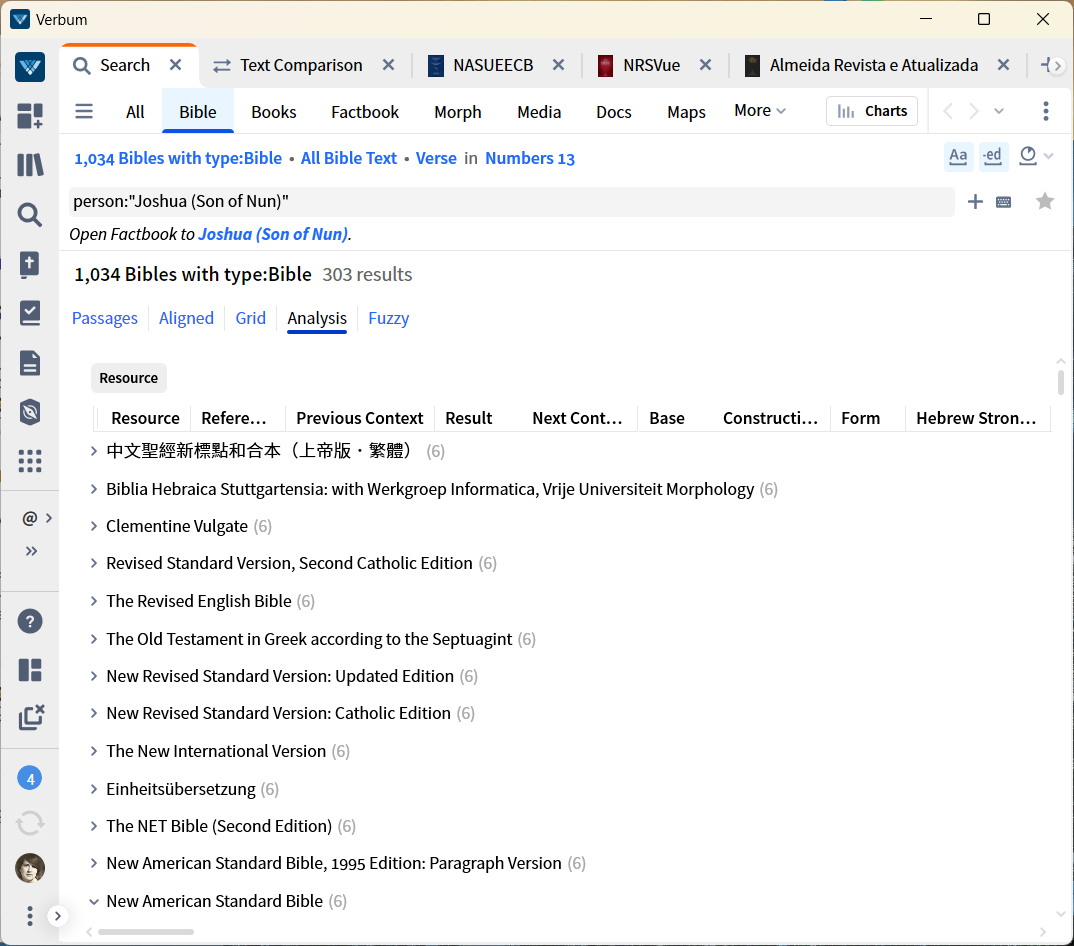Open the Layouts icon in sidebar
This screenshot has height=946, width=1074.
(29, 670)
